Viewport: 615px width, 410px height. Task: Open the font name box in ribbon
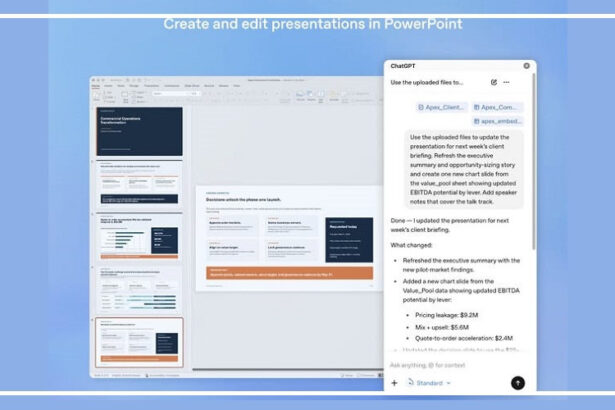point(169,94)
